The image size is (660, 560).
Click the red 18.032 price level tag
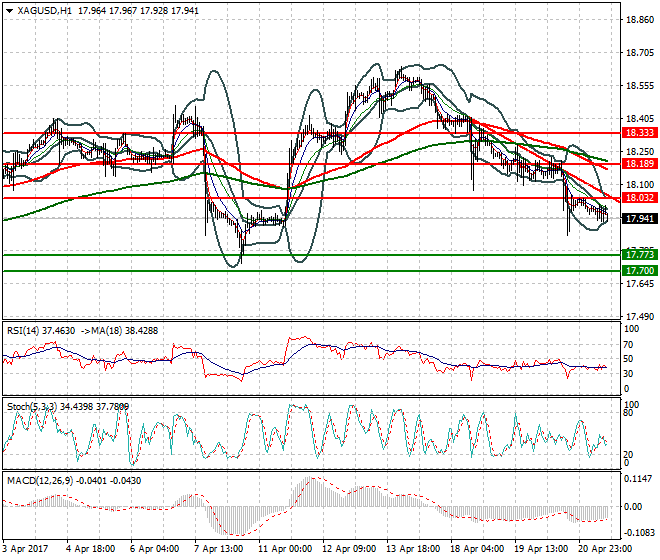[638, 198]
